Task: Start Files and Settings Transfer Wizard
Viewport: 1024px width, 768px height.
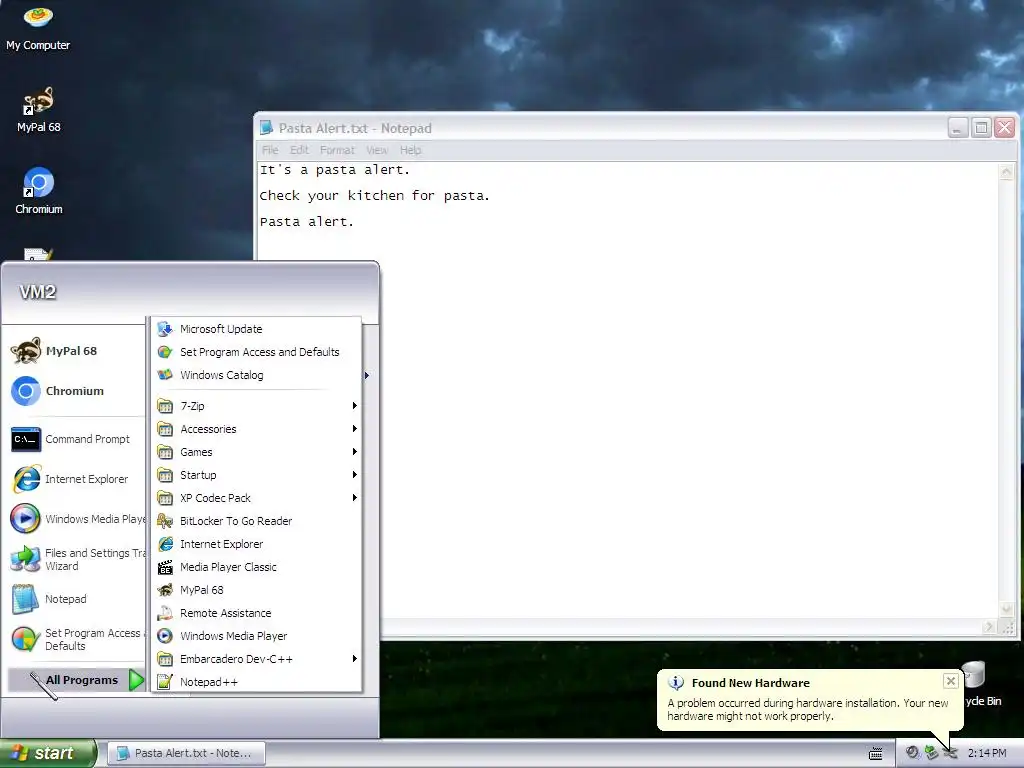Action: (77, 560)
